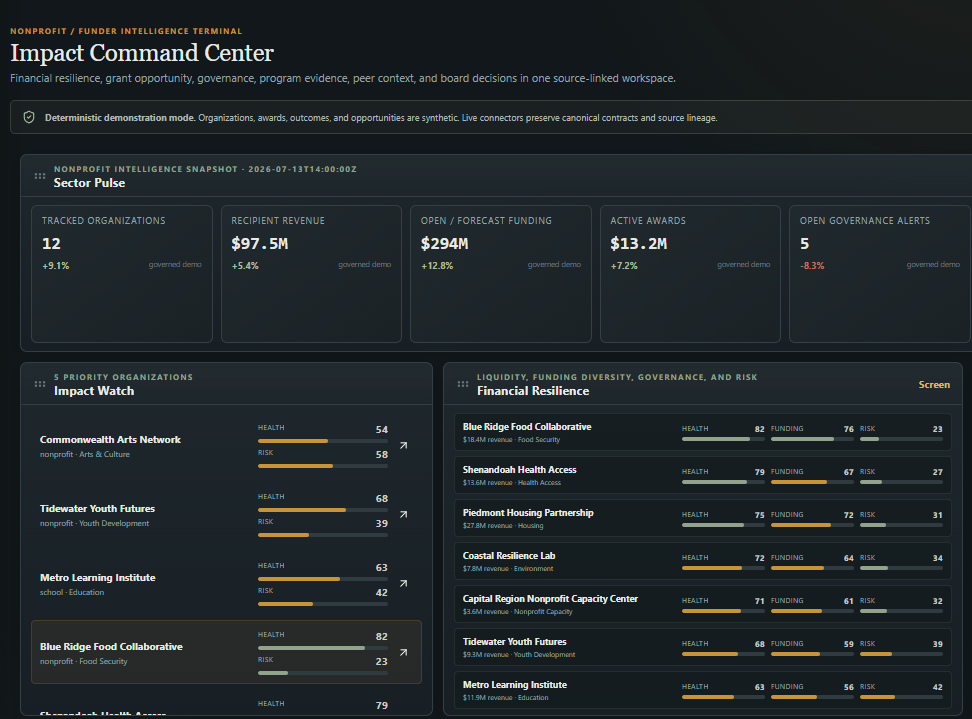Open Coastal Resilience Lab row

(x=702, y=561)
